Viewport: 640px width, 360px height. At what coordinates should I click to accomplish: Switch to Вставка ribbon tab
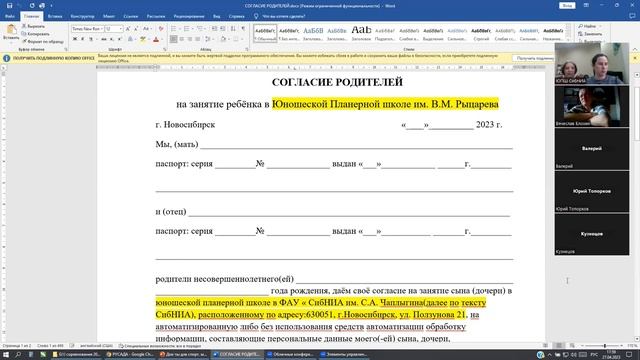coord(55,16)
